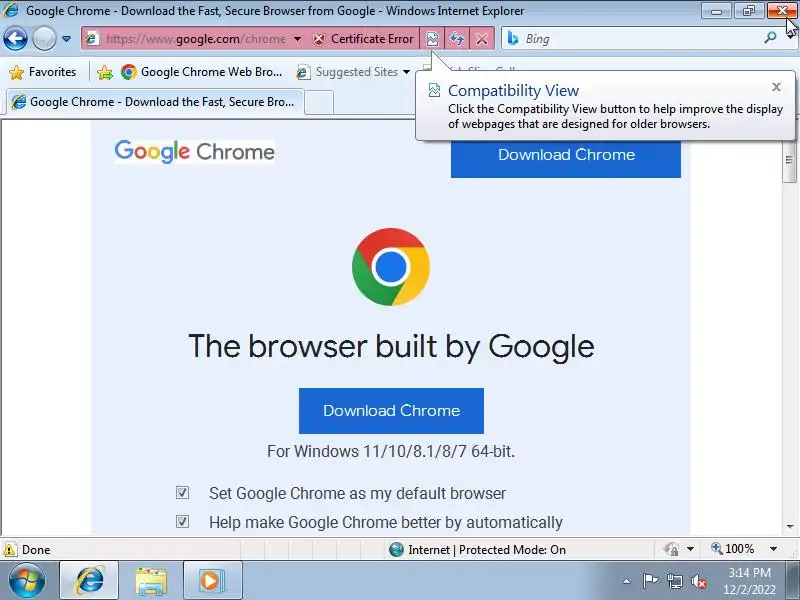This screenshot has height=600, width=800.
Task: Click the Internet Explorer taskbar icon
Action: point(89,581)
